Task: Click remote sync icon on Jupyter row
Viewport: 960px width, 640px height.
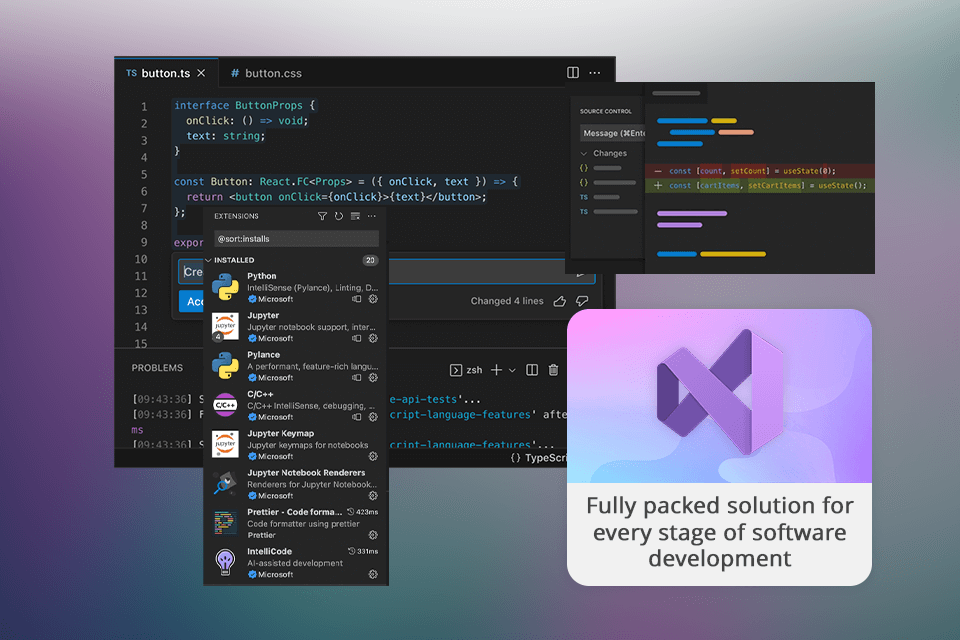Action: point(356,338)
